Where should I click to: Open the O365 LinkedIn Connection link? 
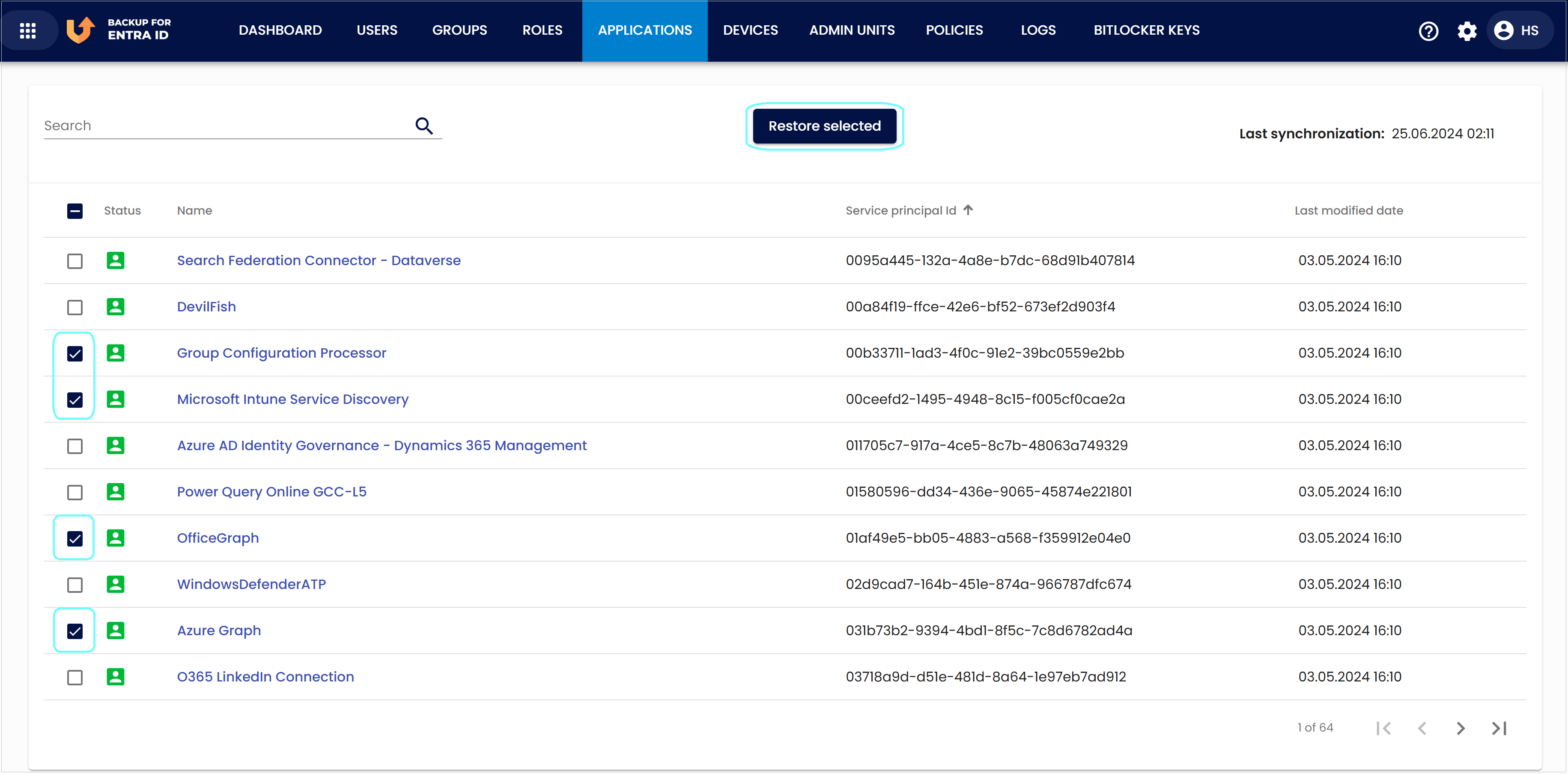pos(265,677)
